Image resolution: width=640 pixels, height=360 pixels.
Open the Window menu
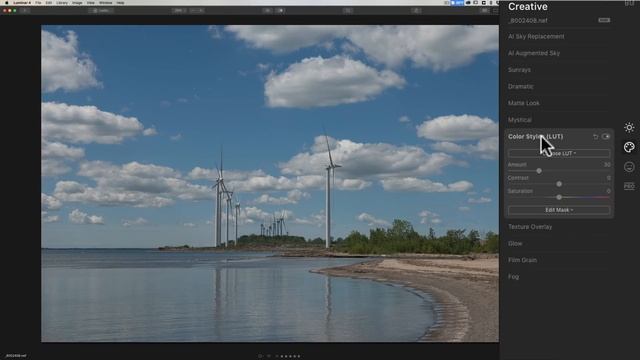pyautogui.click(x=105, y=2)
